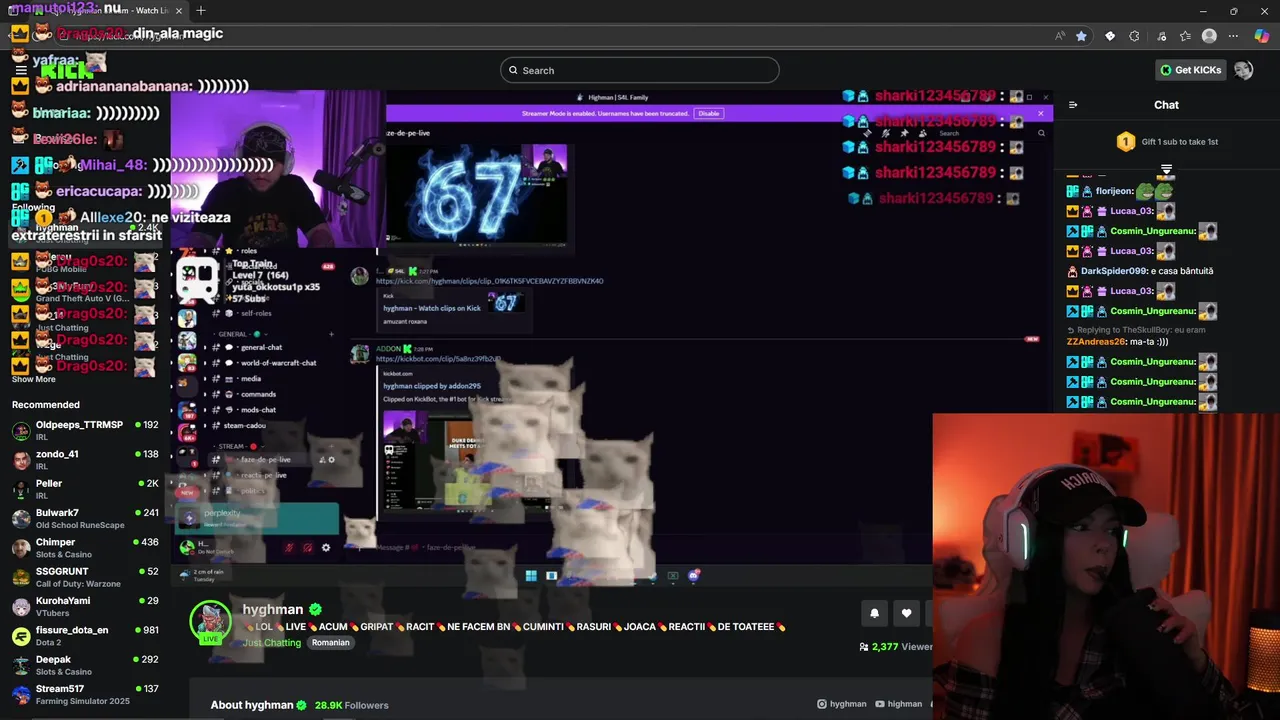Open hyghman Watch clips on Kick embed title

(x=432, y=308)
